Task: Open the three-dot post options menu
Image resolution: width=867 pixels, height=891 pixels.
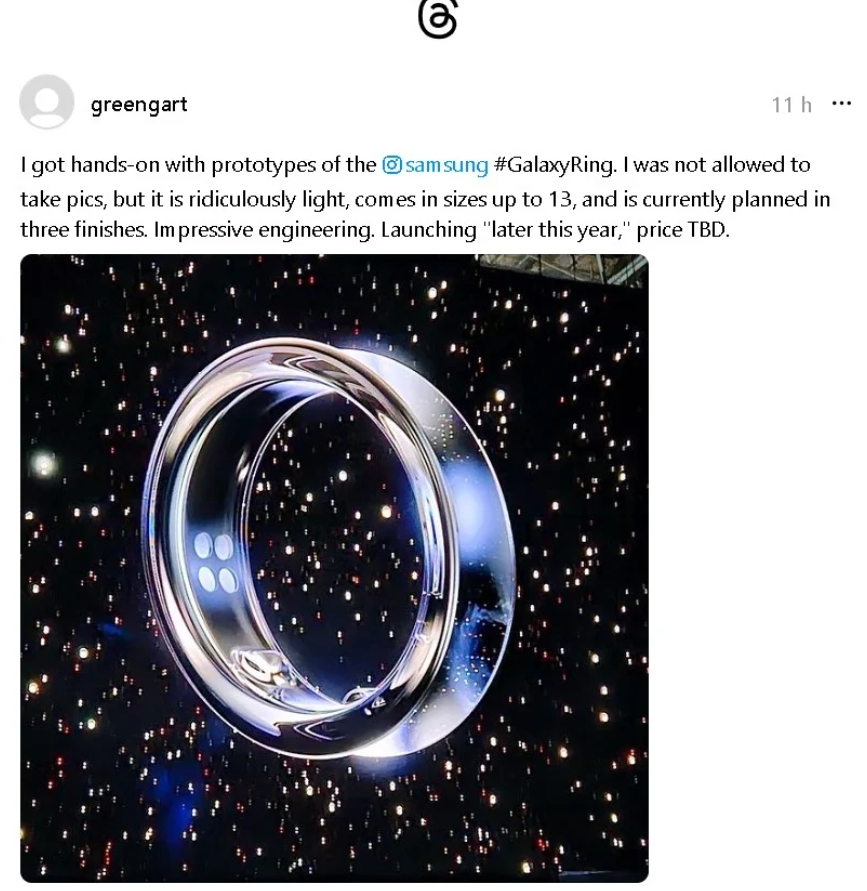Action: tap(841, 103)
